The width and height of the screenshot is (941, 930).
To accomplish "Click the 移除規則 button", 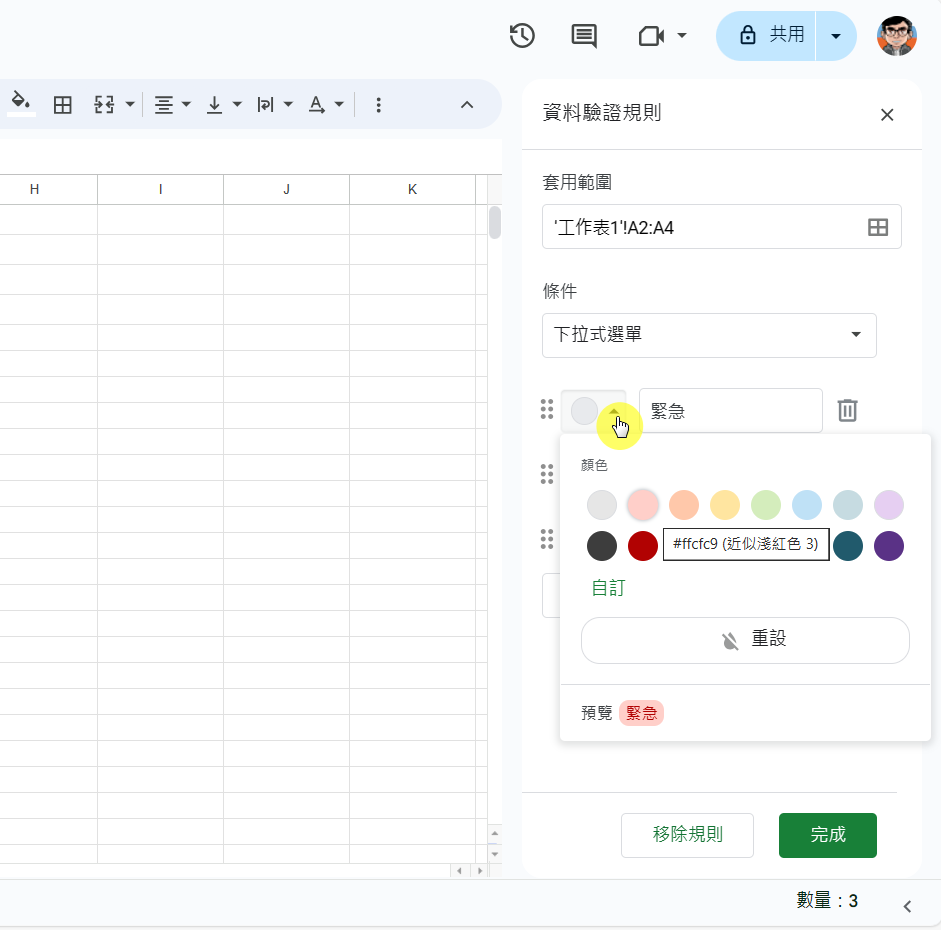I will (687, 835).
